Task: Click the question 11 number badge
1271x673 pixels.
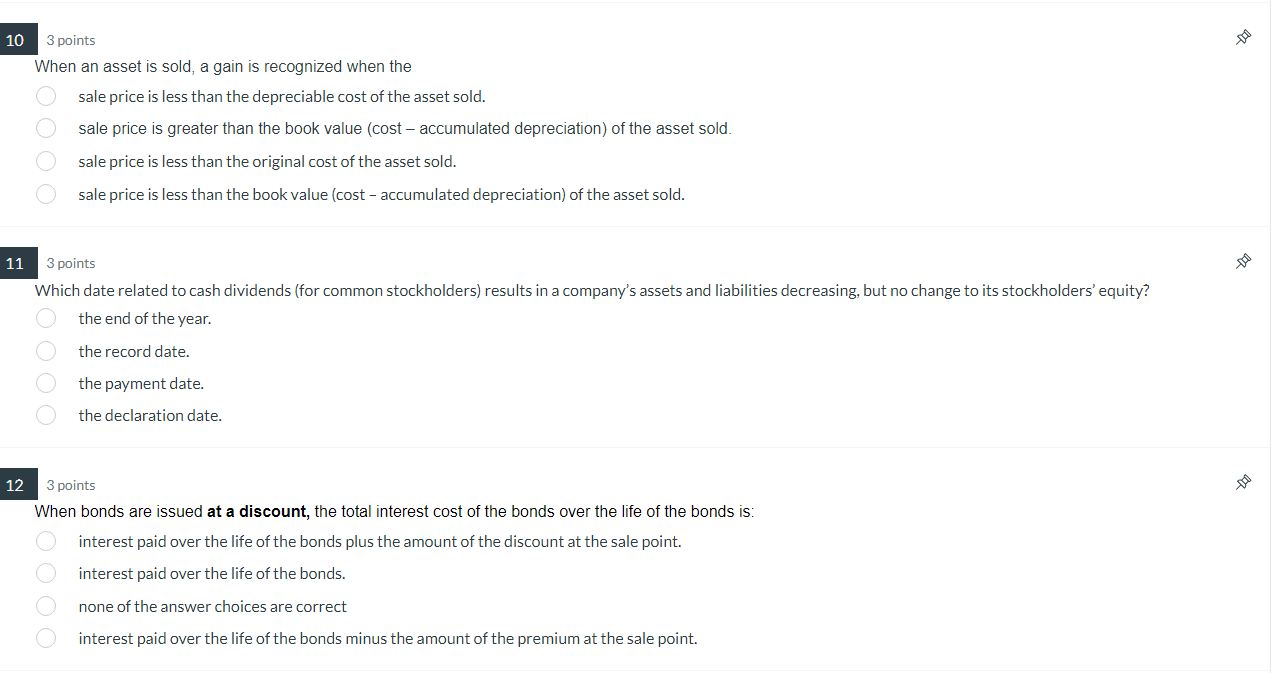Action: click(x=16, y=262)
